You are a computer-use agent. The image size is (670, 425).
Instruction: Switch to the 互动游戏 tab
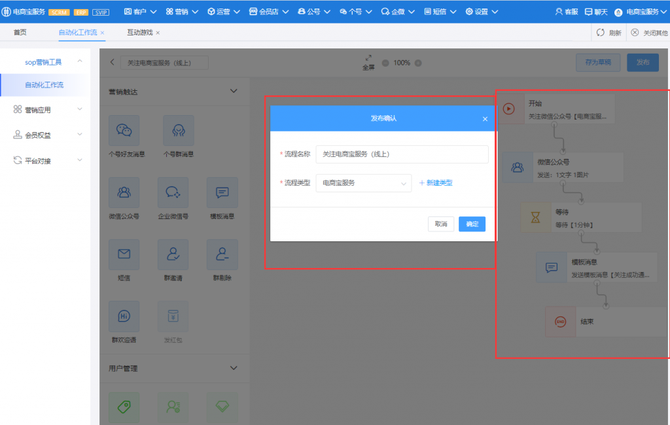tap(140, 32)
